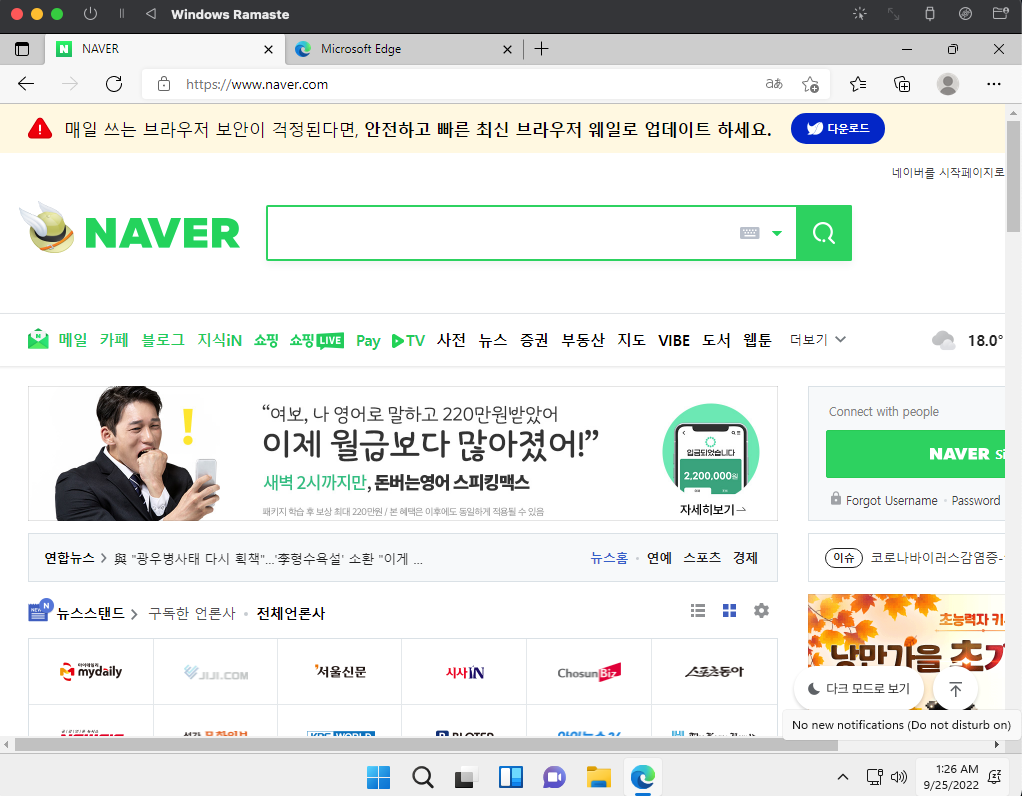Click the green NAVER search button
Image resolution: width=1022 pixels, height=796 pixels.
pos(824,233)
